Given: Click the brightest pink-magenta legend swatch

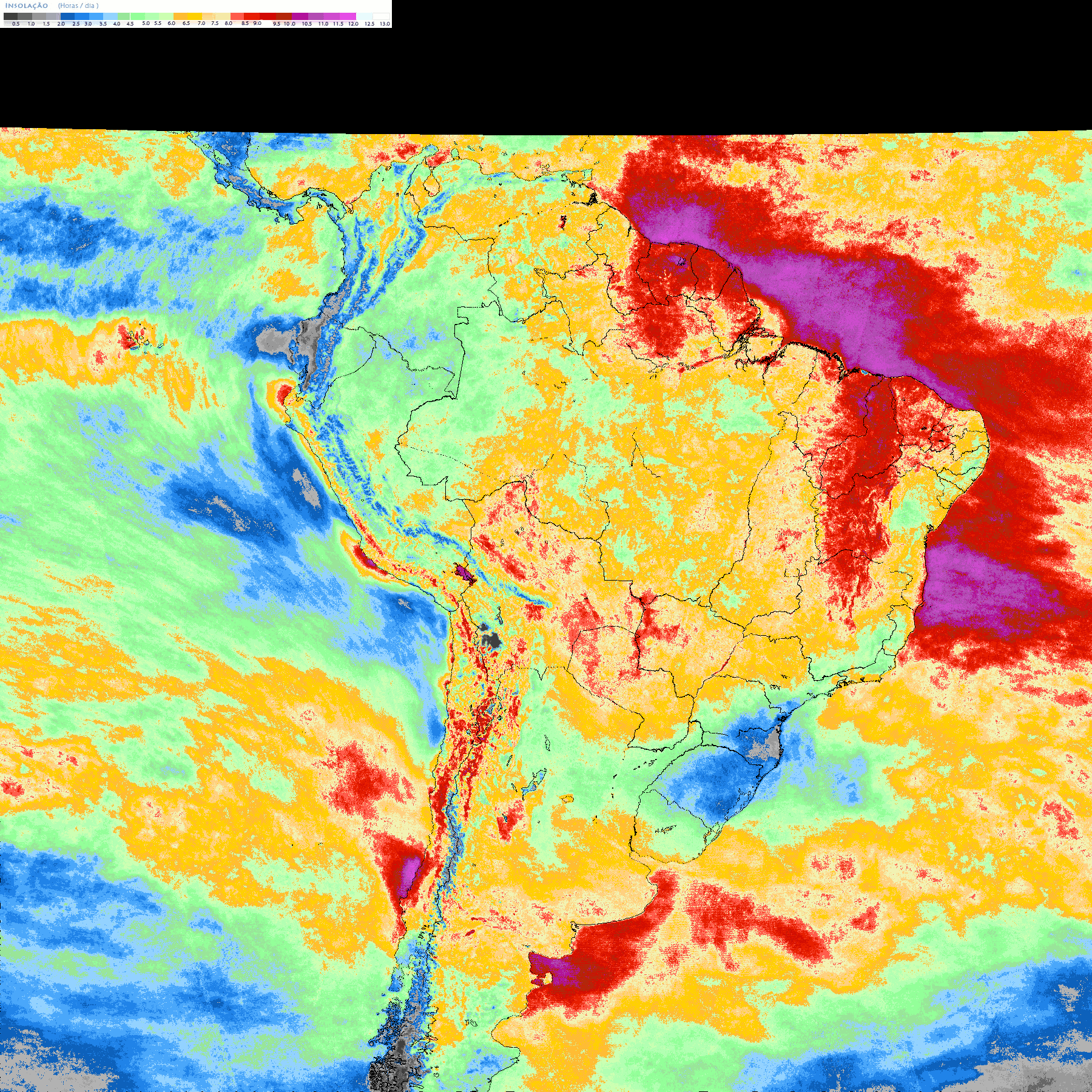Looking at the screenshot, I should 348,16.
